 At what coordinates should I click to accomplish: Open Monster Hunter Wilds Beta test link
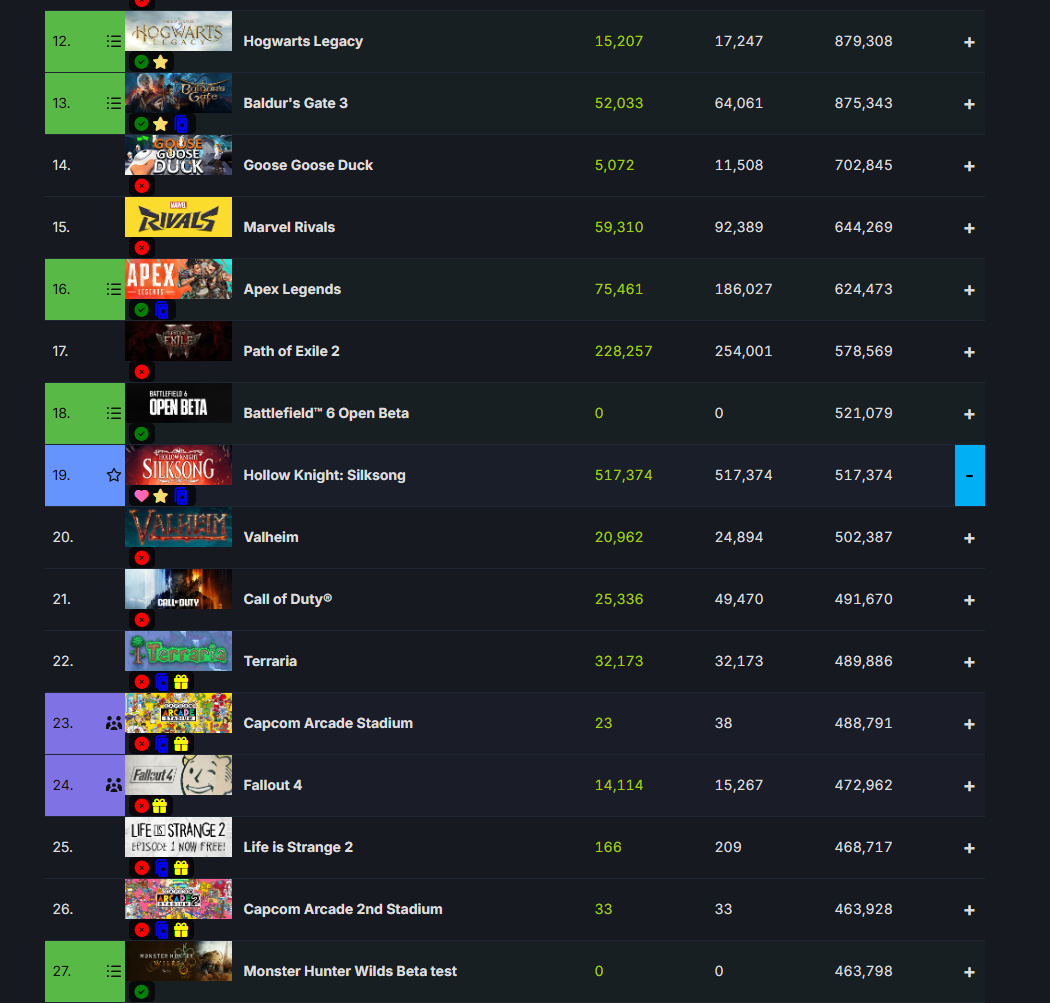click(x=350, y=971)
